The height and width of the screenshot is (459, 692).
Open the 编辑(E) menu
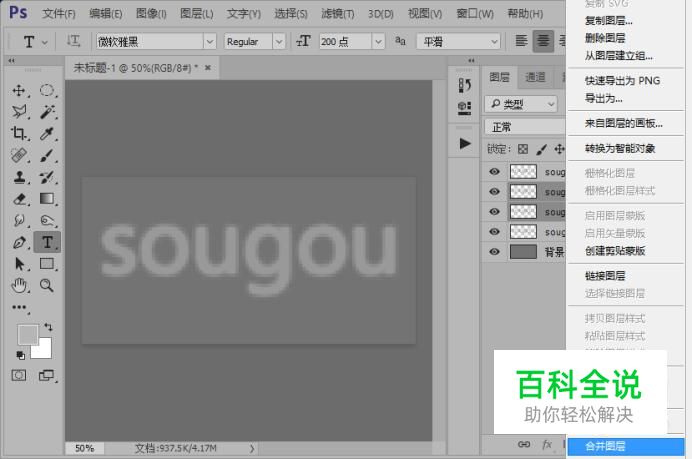coord(105,14)
